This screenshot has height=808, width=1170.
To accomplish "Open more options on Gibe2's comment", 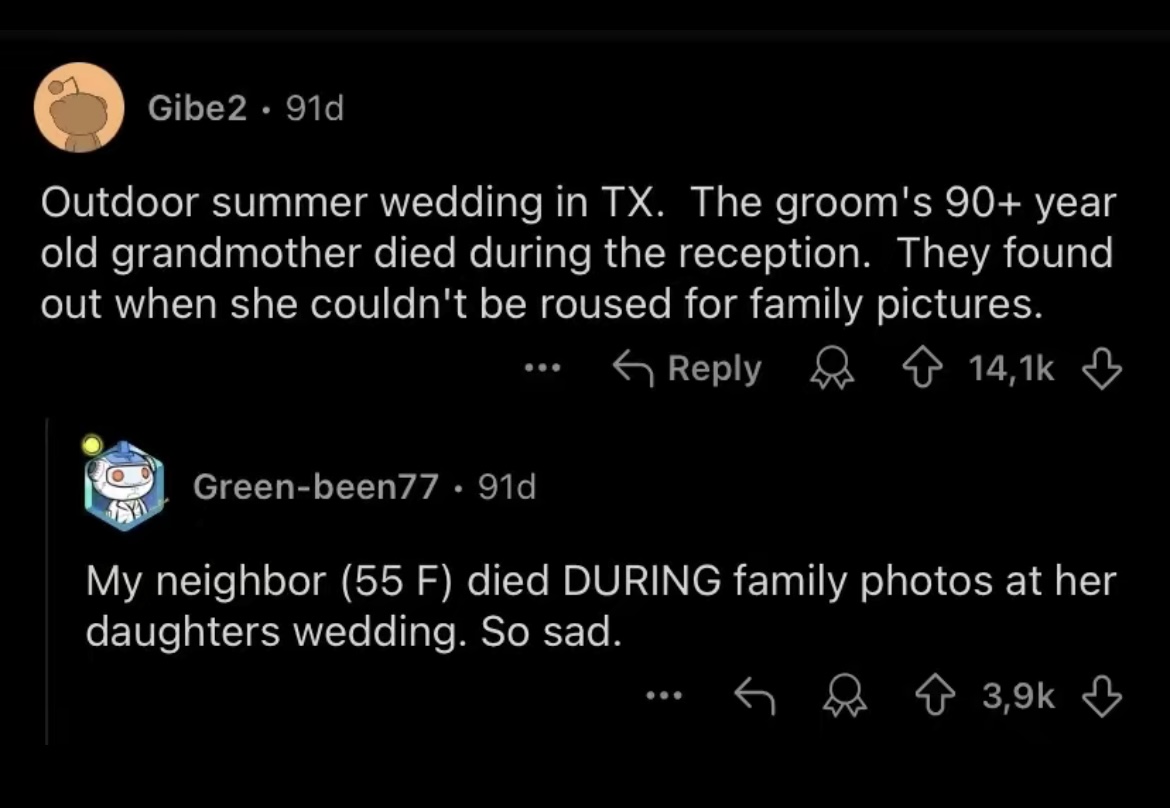I will pos(542,370).
